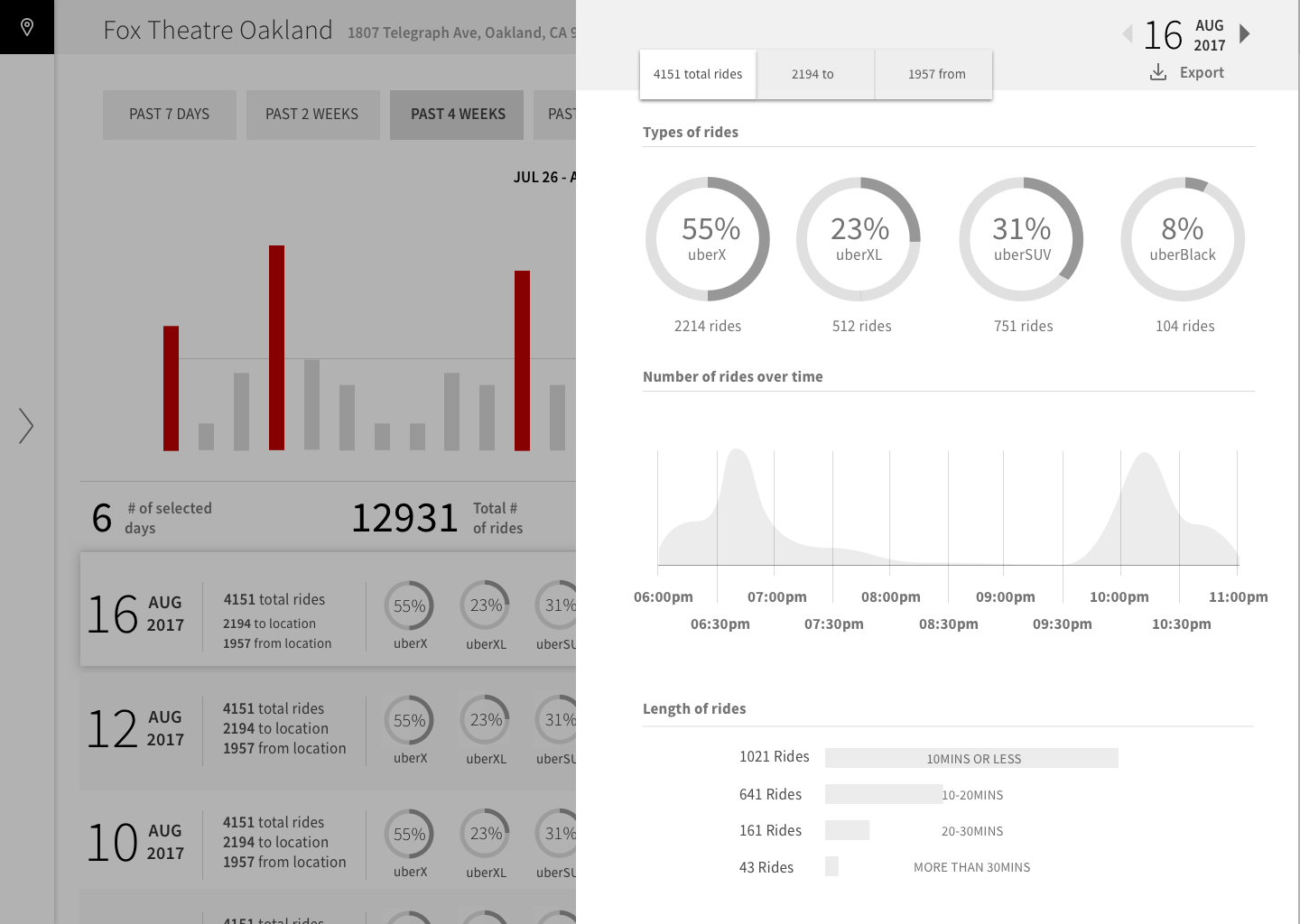Screen dimensions: 1300x924
Task: Click the Export link
Action: pyautogui.click(x=1202, y=73)
